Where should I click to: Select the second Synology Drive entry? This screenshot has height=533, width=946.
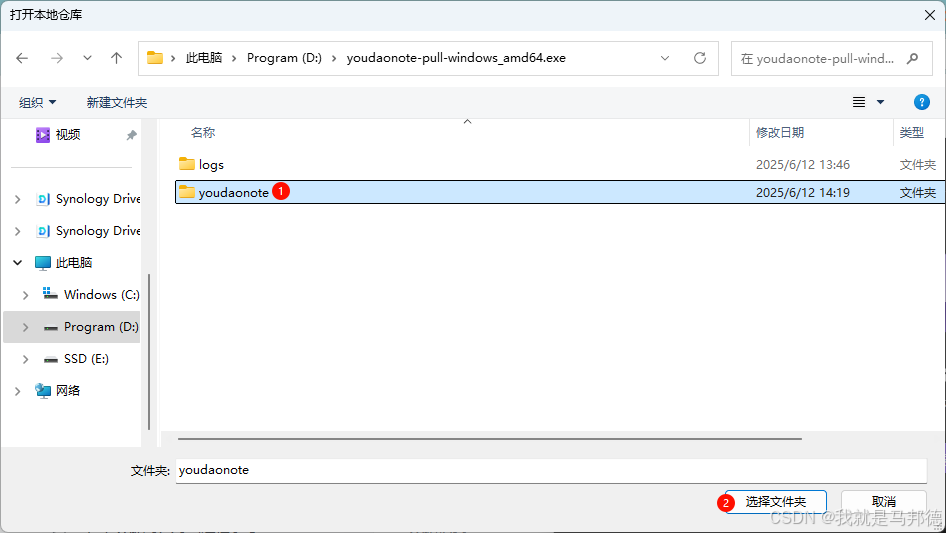click(x=88, y=231)
